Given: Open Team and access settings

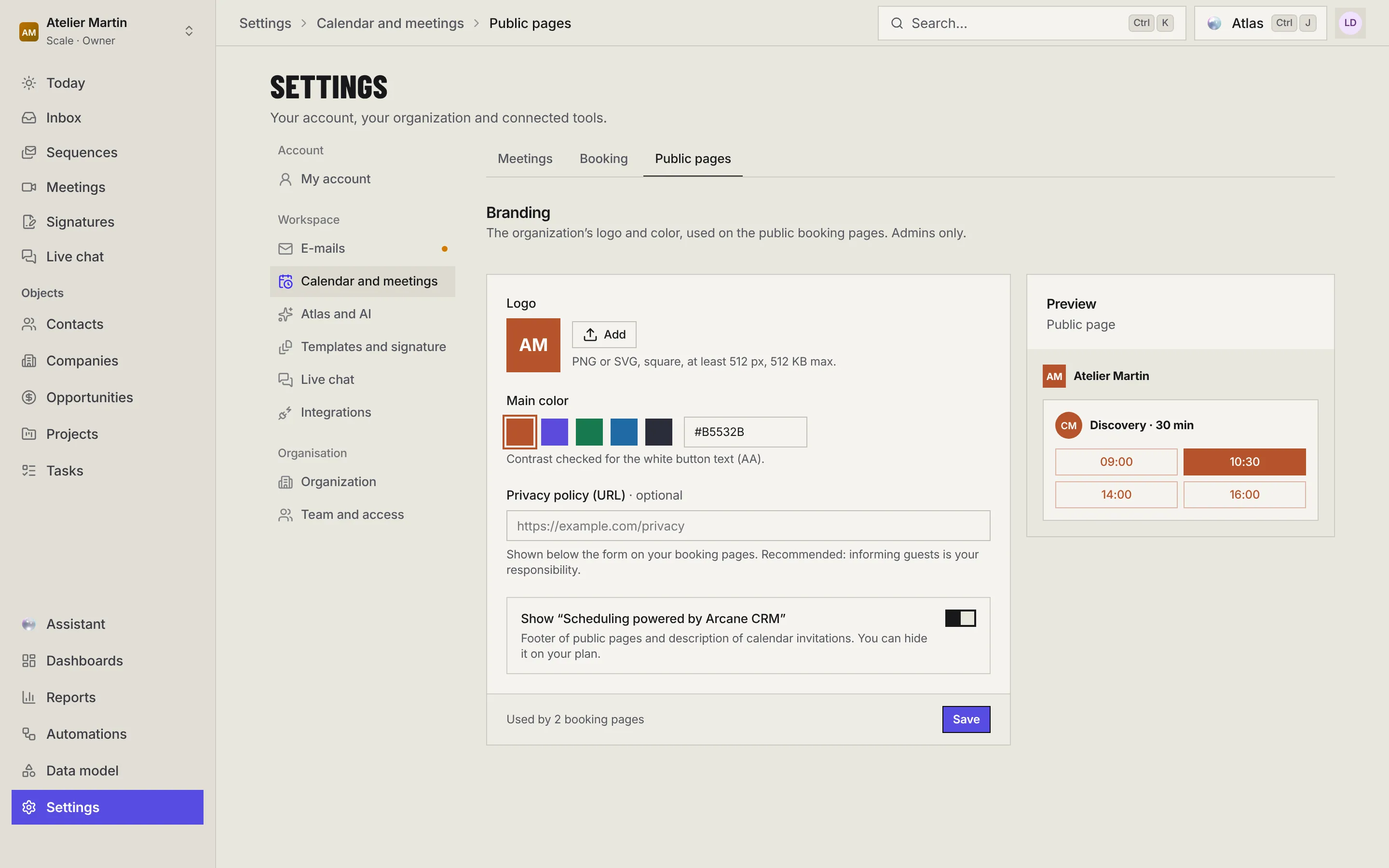Looking at the screenshot, I should pyautogui.click(x=362, y=515).
